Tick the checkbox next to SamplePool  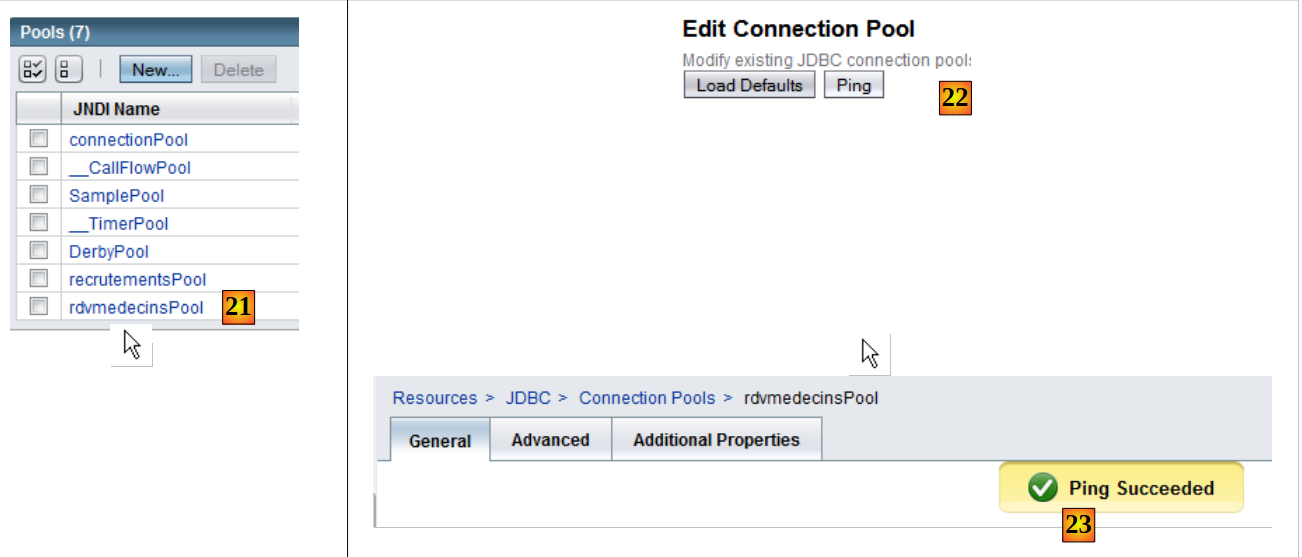pos(39,195)
